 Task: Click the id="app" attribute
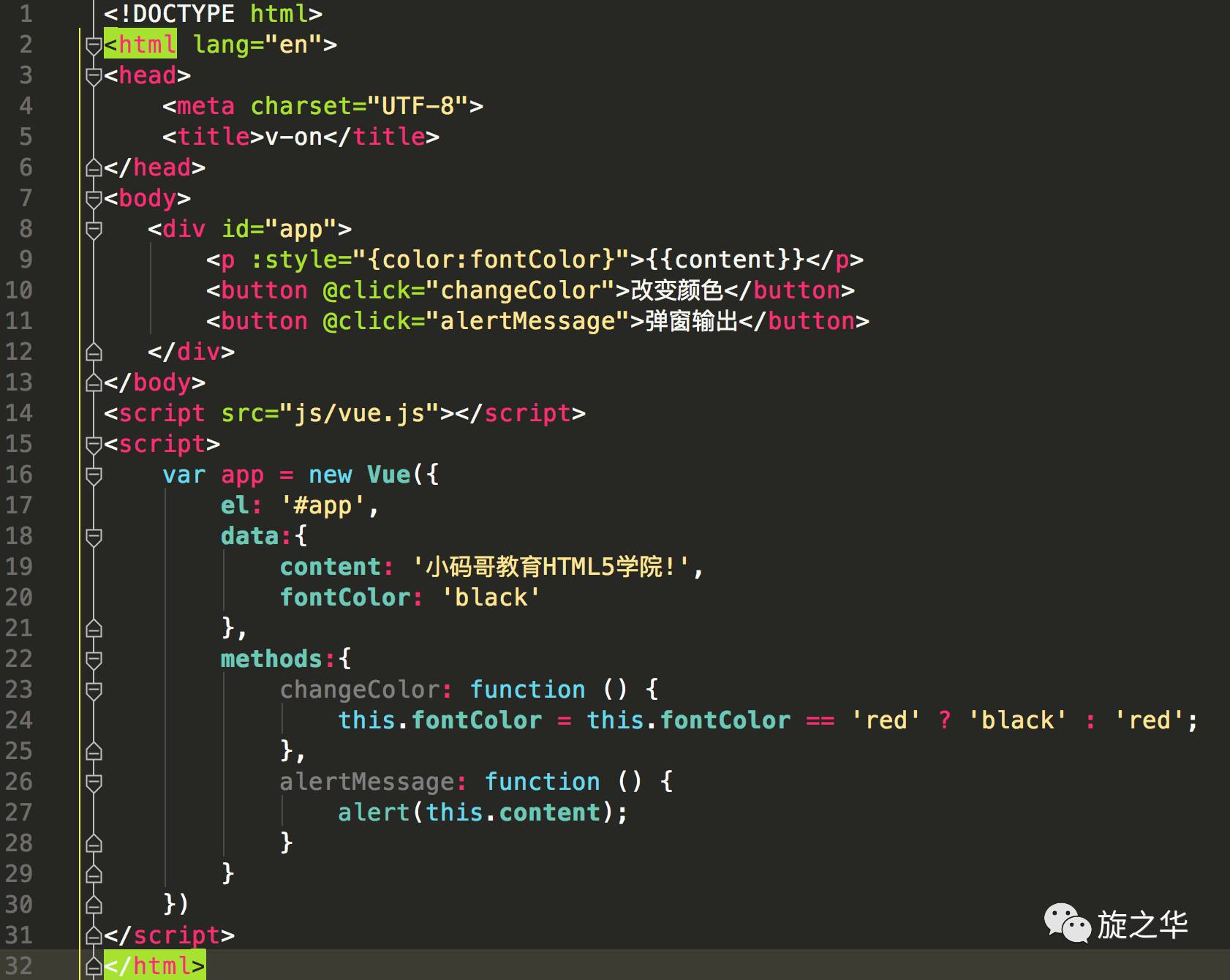tap(279, 229)
